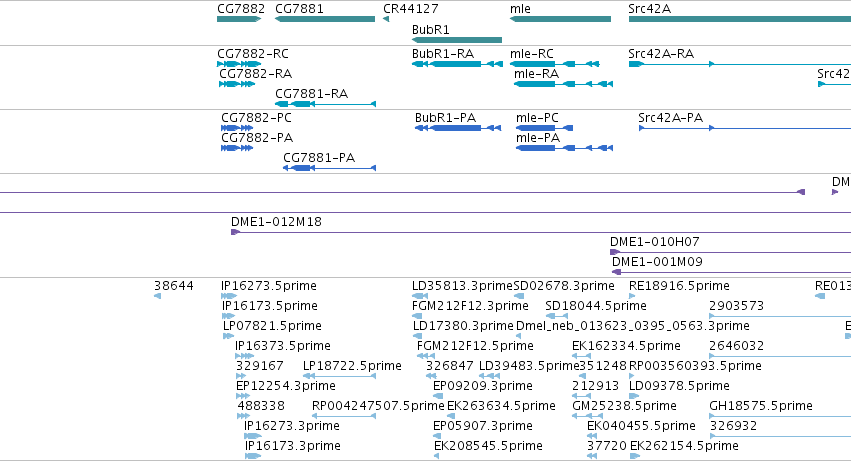Screen dimensions: 851x461
Task: Click the mle-PA protein label
Action: coord(538,138)
